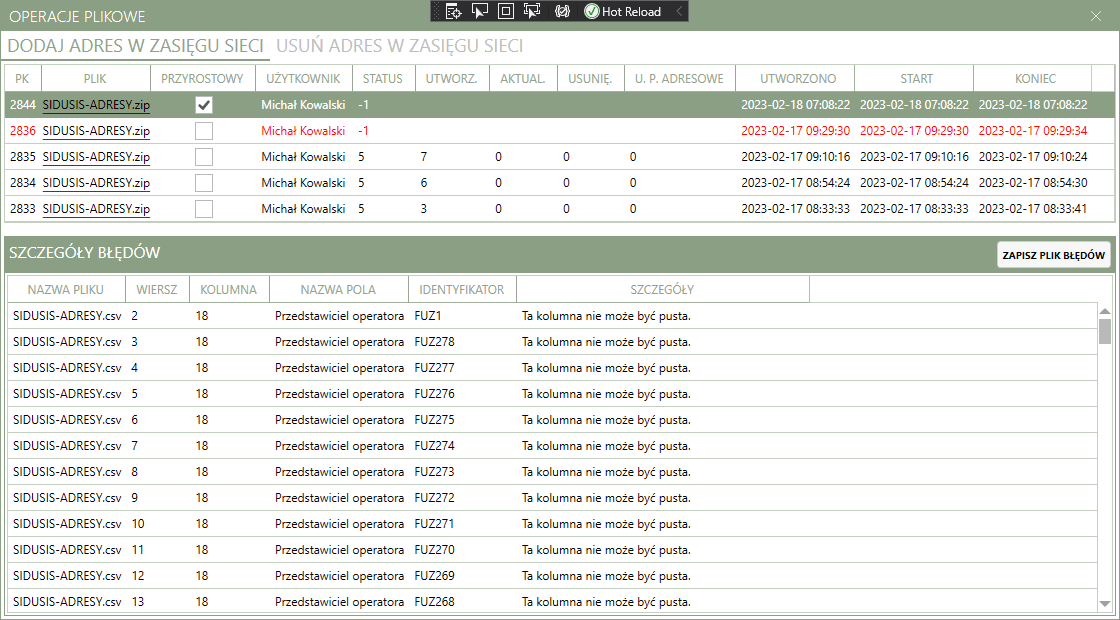Screen dimensions: 1120x620
Task: Click the scroll down arrow in errors list
Action: click(1105, 603)
